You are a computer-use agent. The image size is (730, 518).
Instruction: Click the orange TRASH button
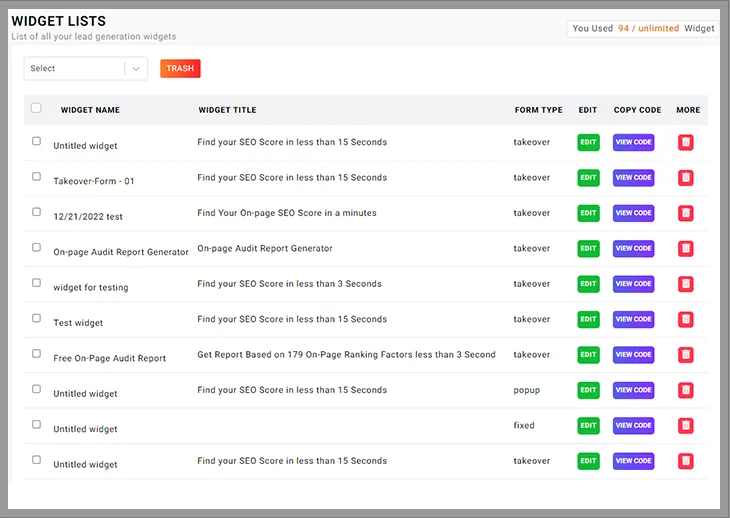click(x=180, y=68)
